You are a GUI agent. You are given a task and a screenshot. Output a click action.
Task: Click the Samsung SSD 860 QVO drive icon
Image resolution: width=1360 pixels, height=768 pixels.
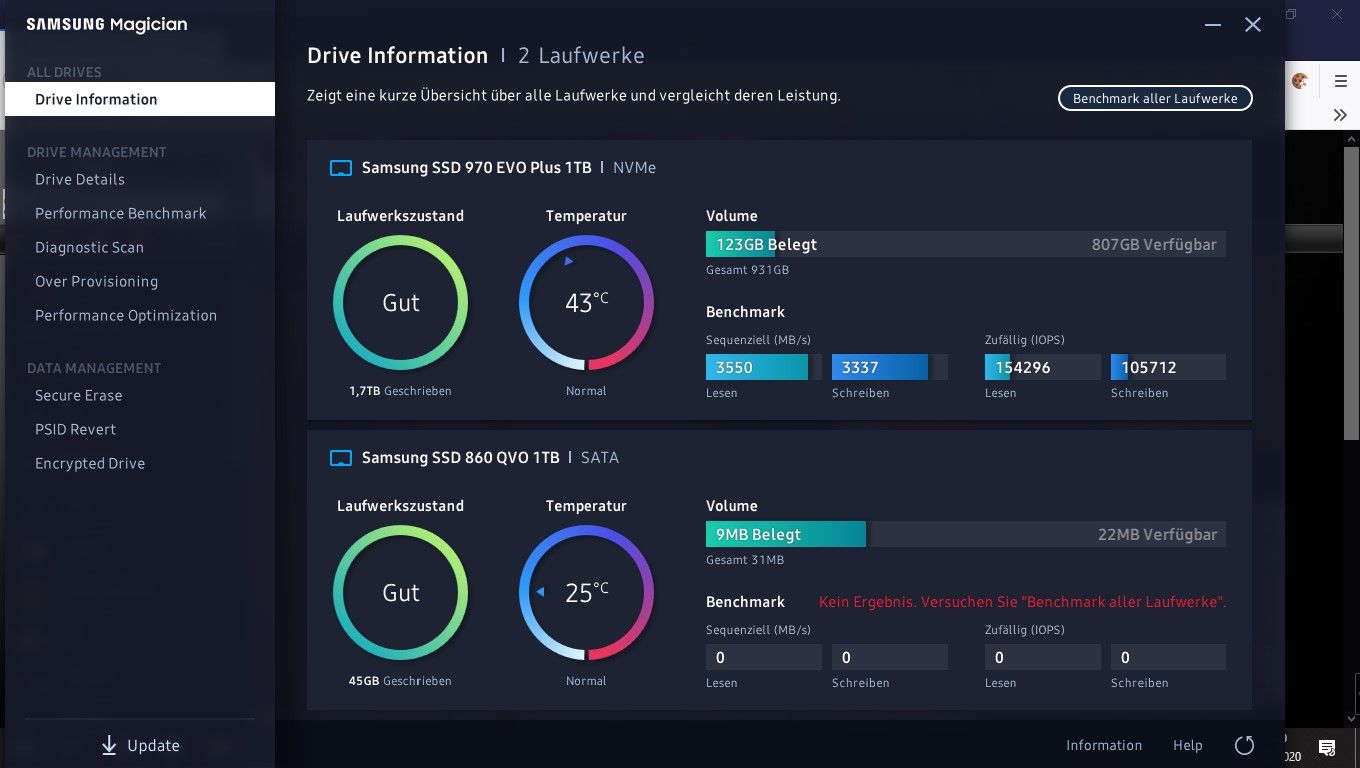[341, 458]
